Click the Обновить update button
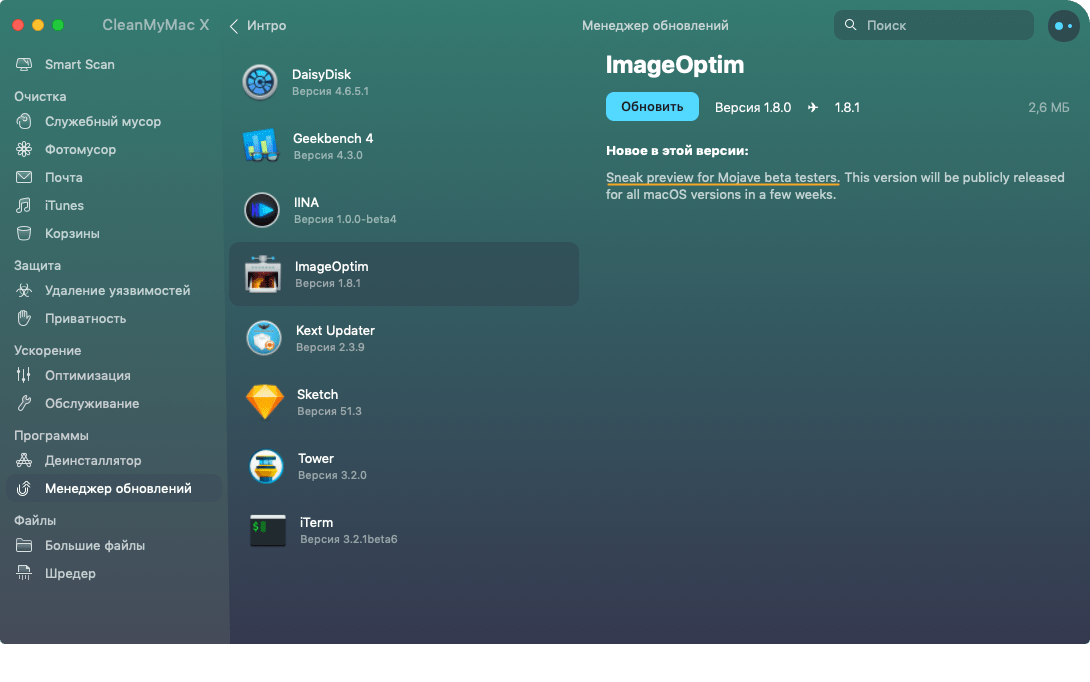 coord(652,106)
